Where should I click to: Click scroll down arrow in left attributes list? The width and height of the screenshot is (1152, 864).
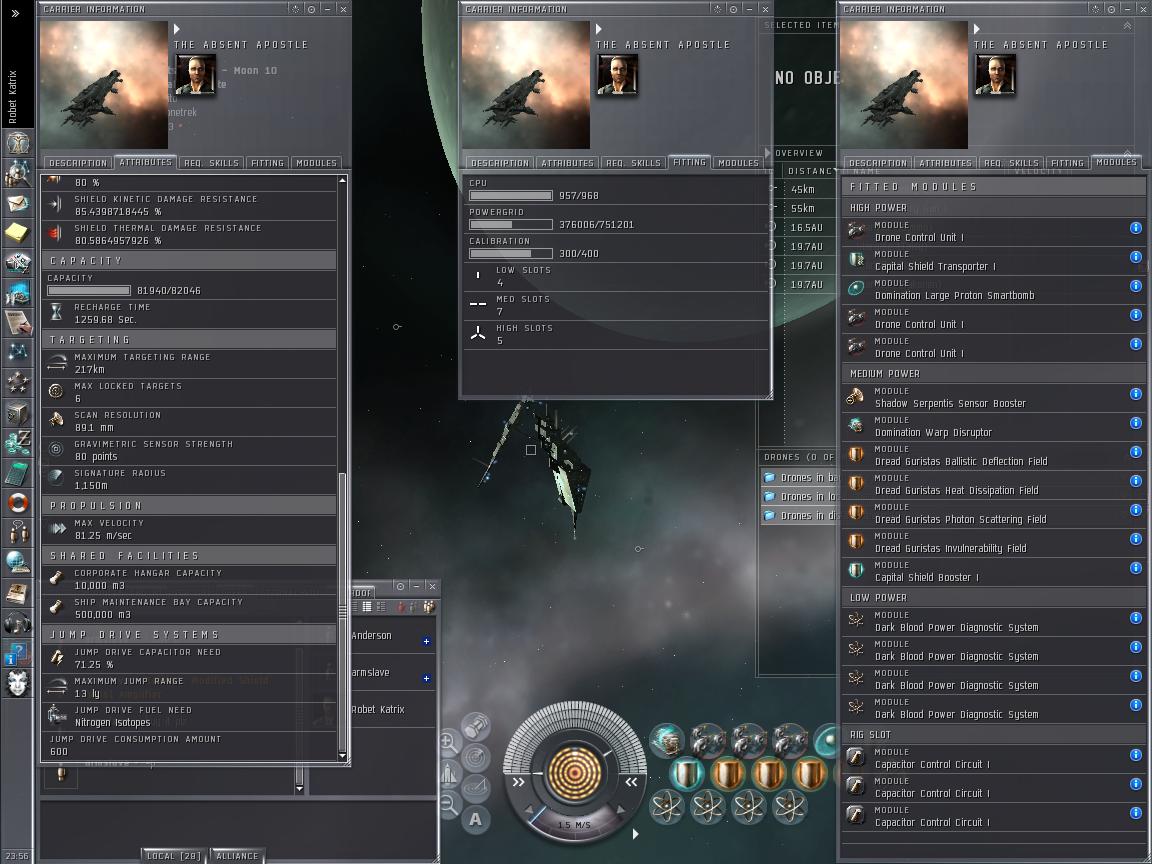point(342,756)
